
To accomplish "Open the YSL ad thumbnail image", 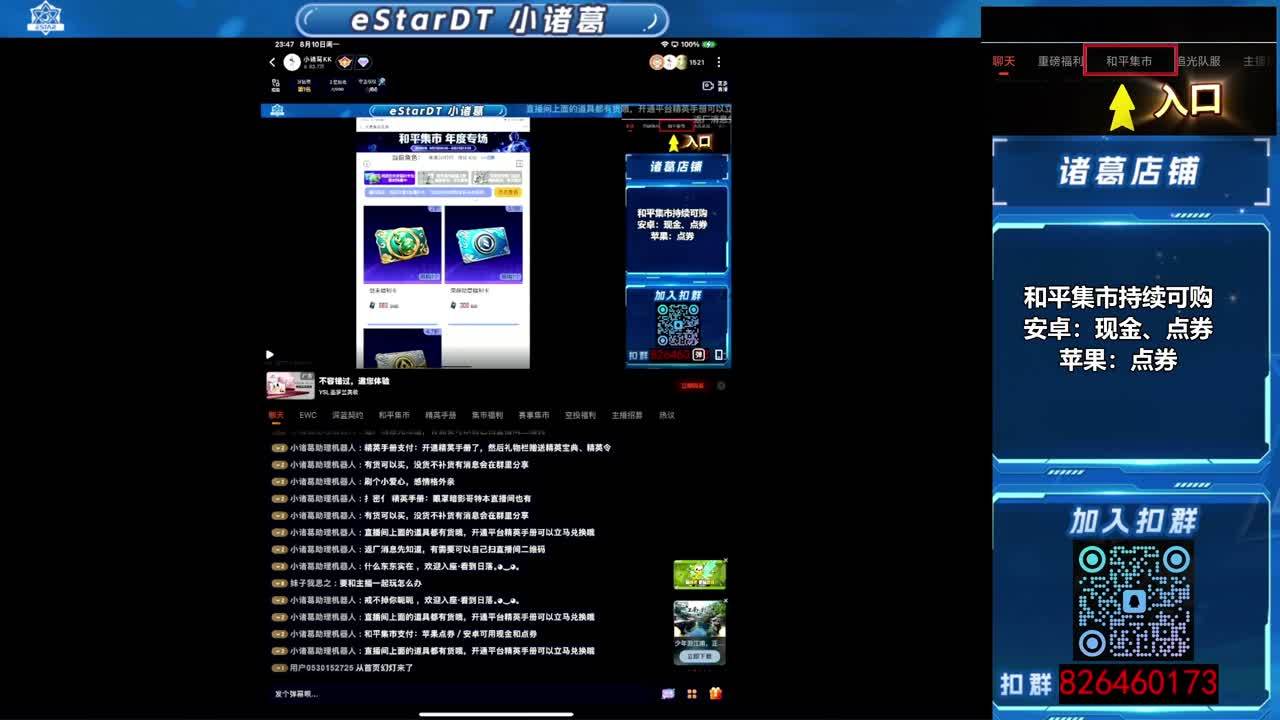I will point(290,385).
